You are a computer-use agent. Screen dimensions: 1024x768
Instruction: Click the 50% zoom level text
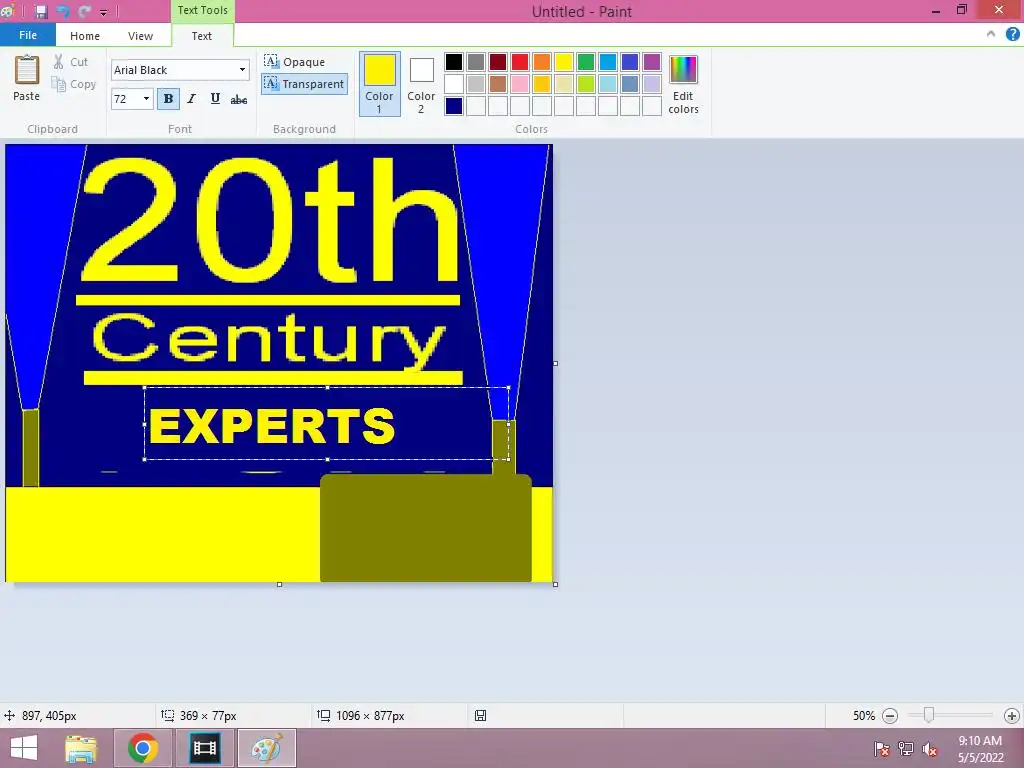[x=863, y=716]
